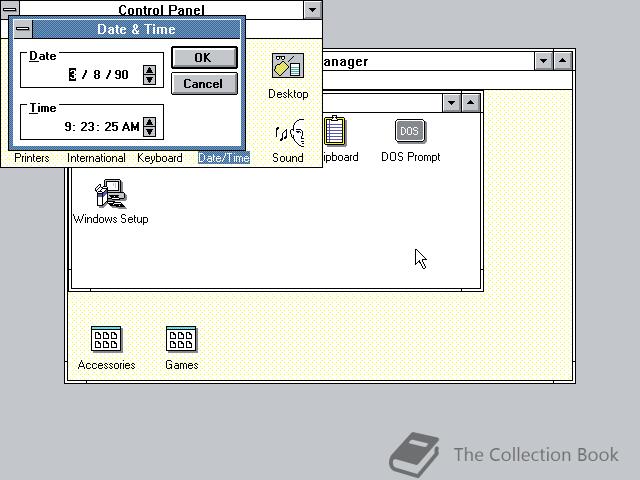640x480 pixels.
Task: Select the day field showing 8
Action: (x=97, y=75)
